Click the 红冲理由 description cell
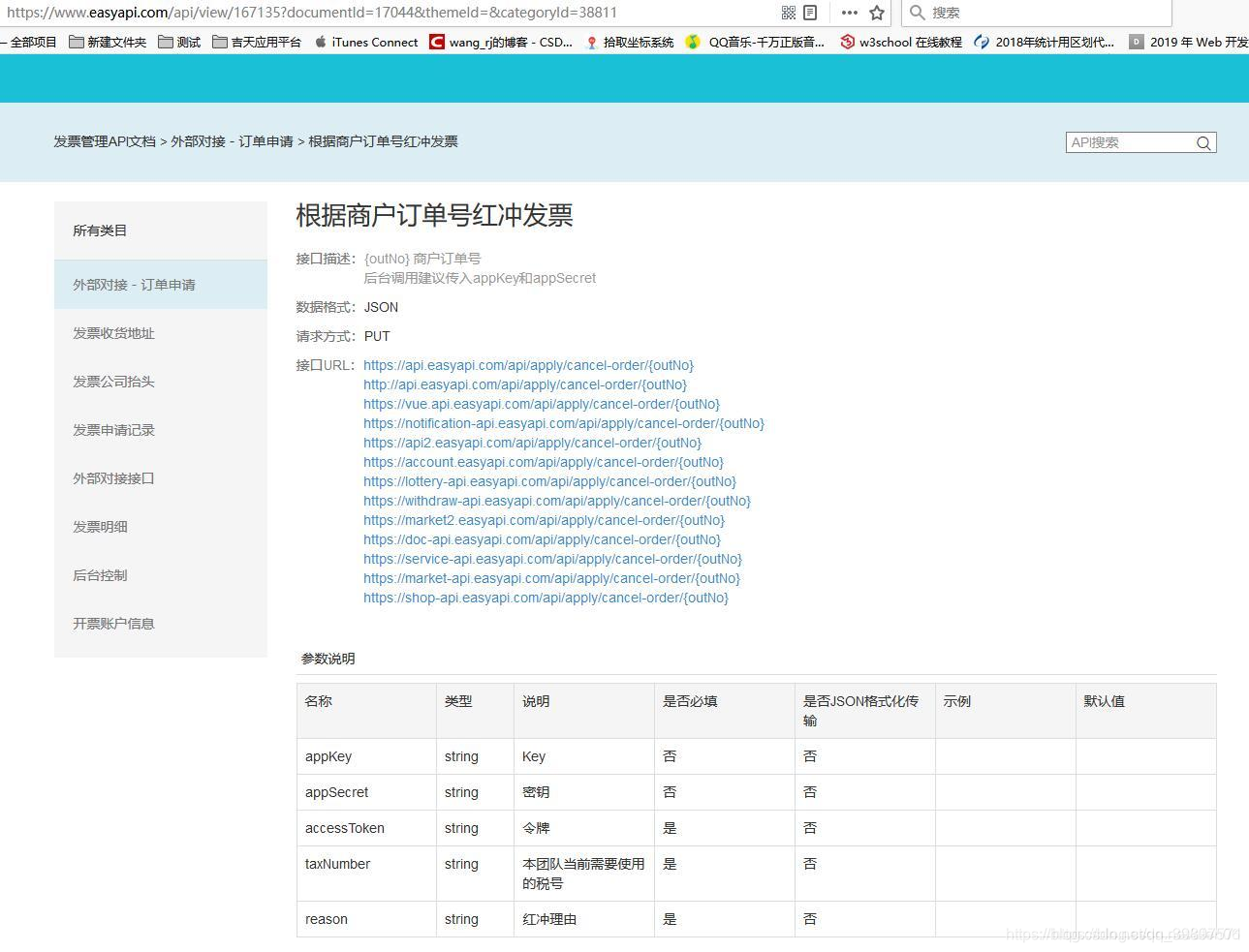This screenshot has width=1249, height=952. coord(584,919)
